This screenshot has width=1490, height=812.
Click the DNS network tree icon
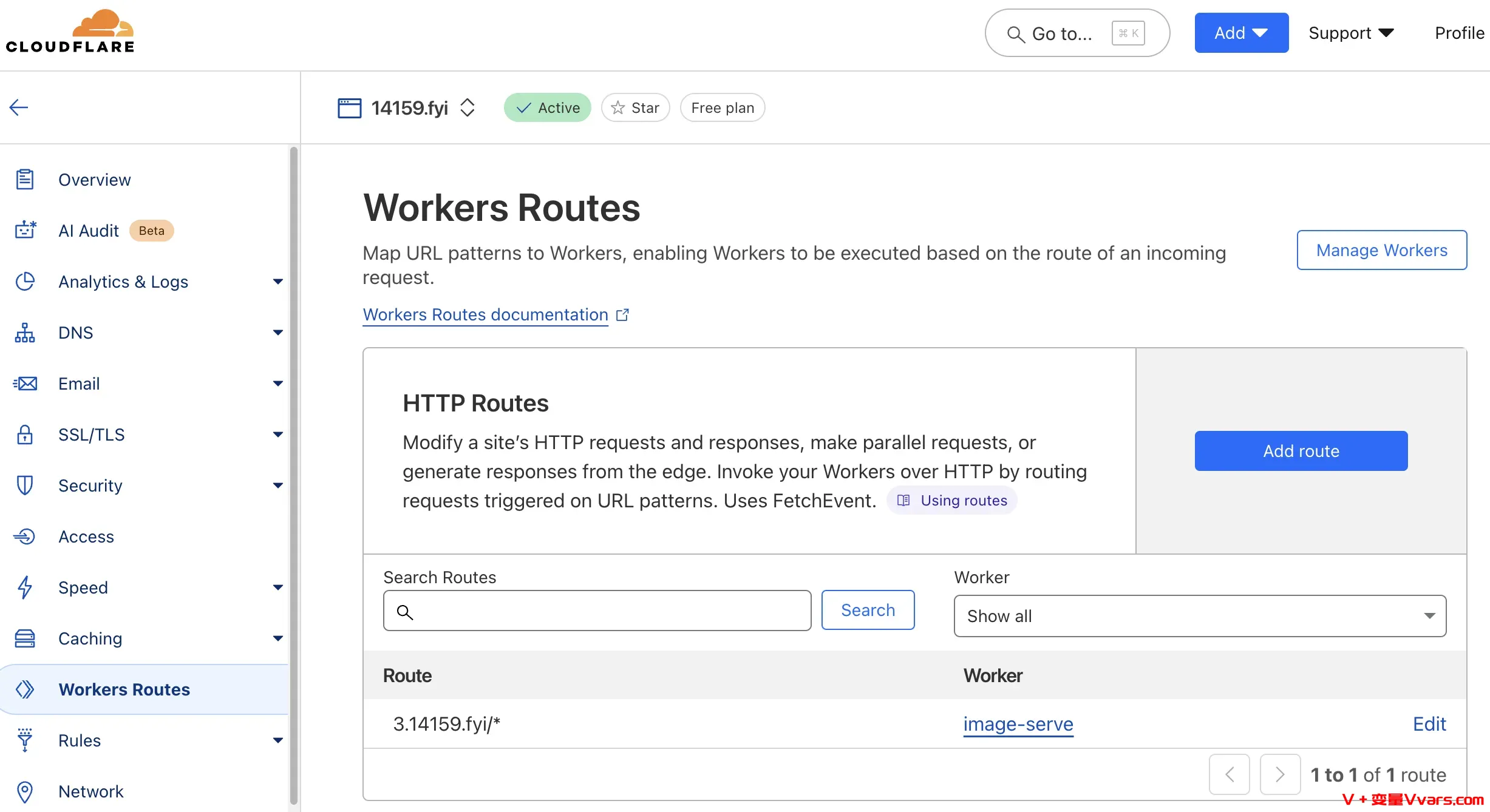pyautogui.click(x=25, y=333)
